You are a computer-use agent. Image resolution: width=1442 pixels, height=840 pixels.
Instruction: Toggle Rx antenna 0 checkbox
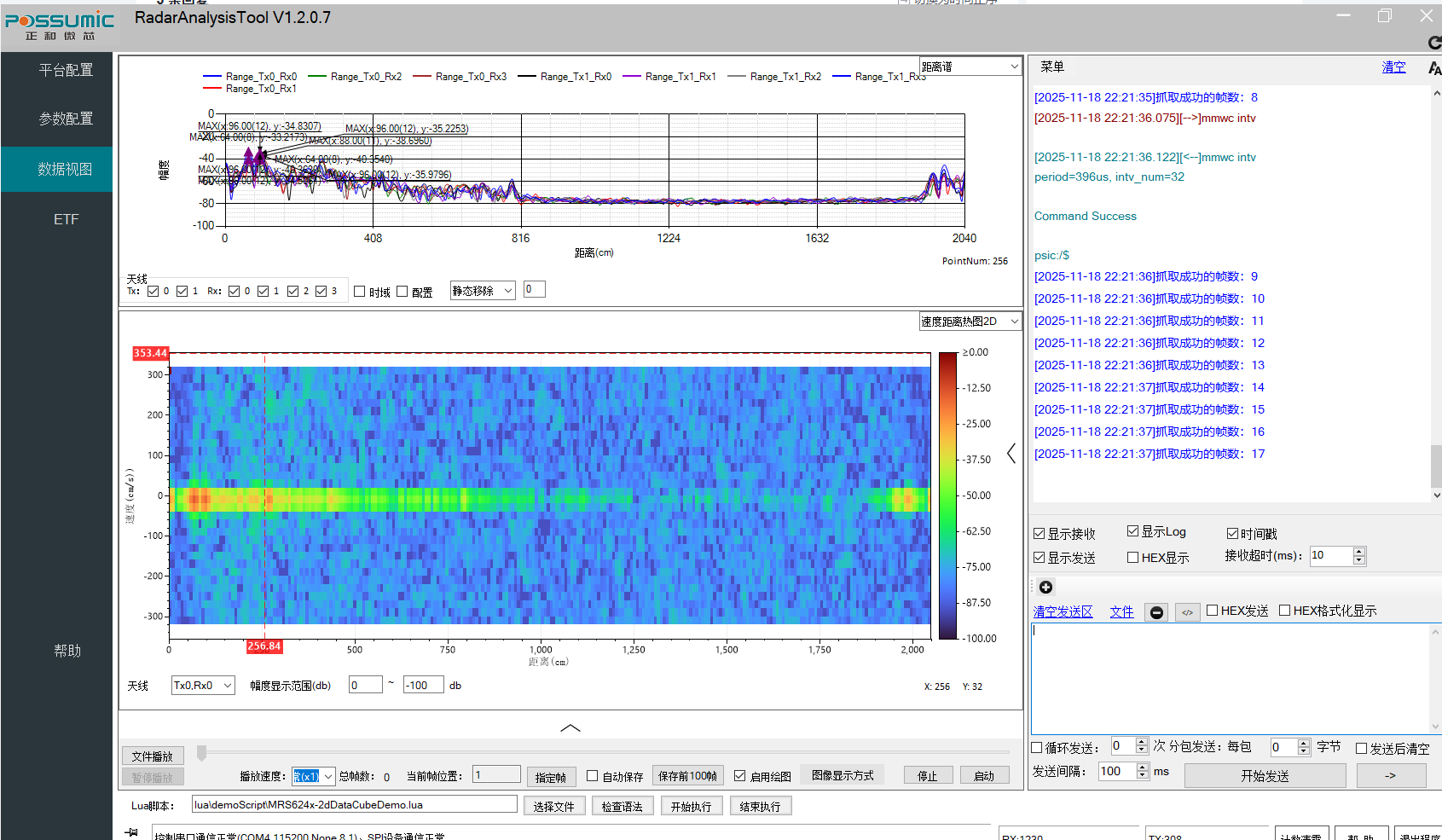click(x=234, y=291)
